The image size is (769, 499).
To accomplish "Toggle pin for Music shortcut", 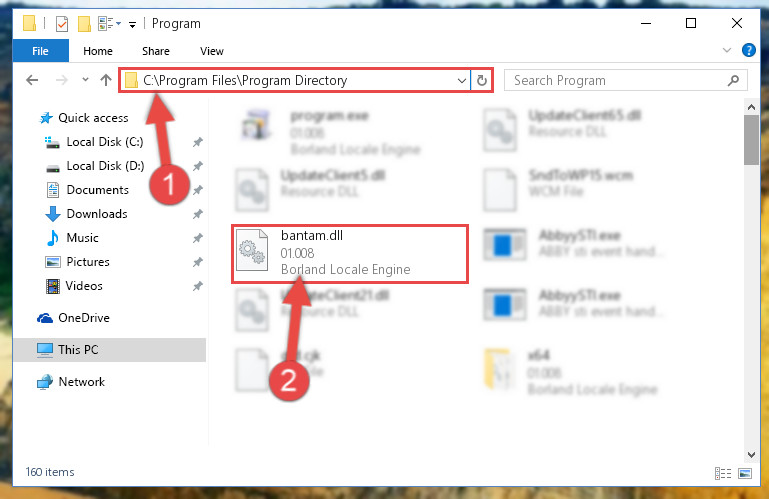I will point(198,238).
